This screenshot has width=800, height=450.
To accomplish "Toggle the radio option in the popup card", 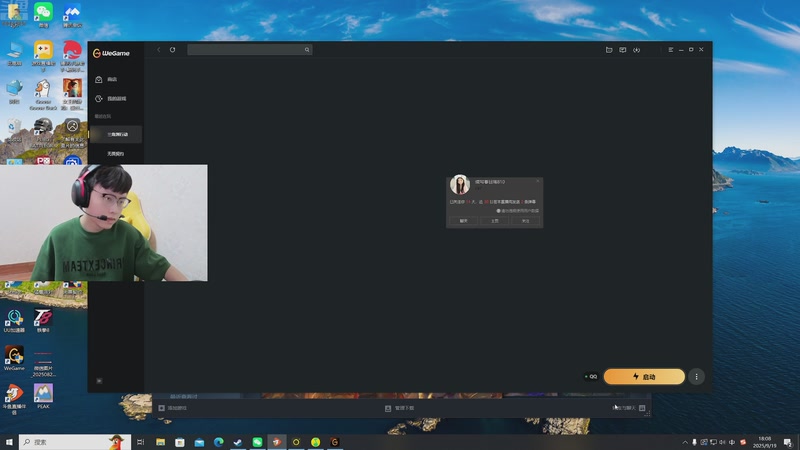I will click(x=498, y=211).
